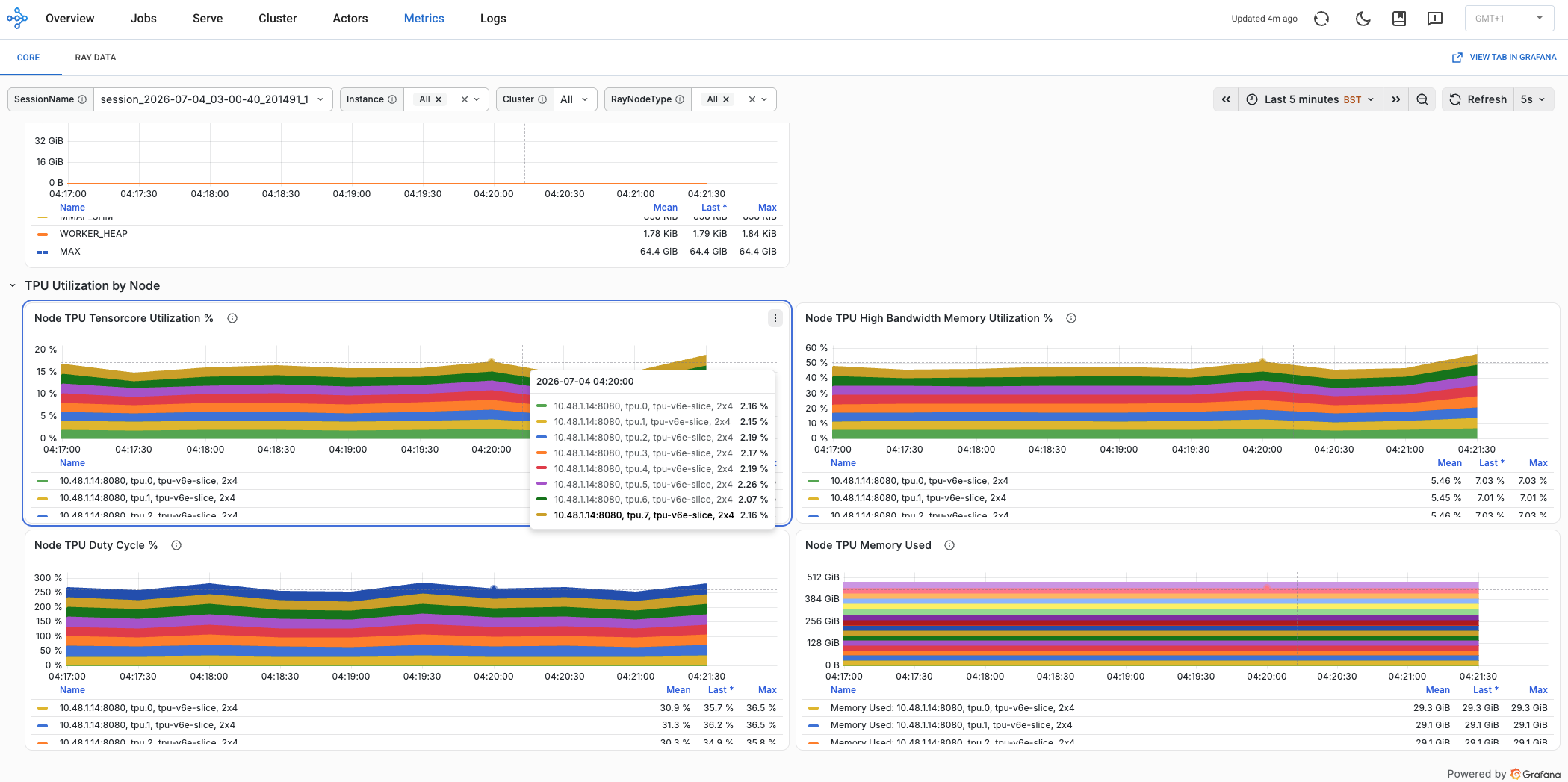This screenshot has width=1568, height=782.
Task: Open the Tensorcore Utilization panel three-dot menu
Action: 775,318
